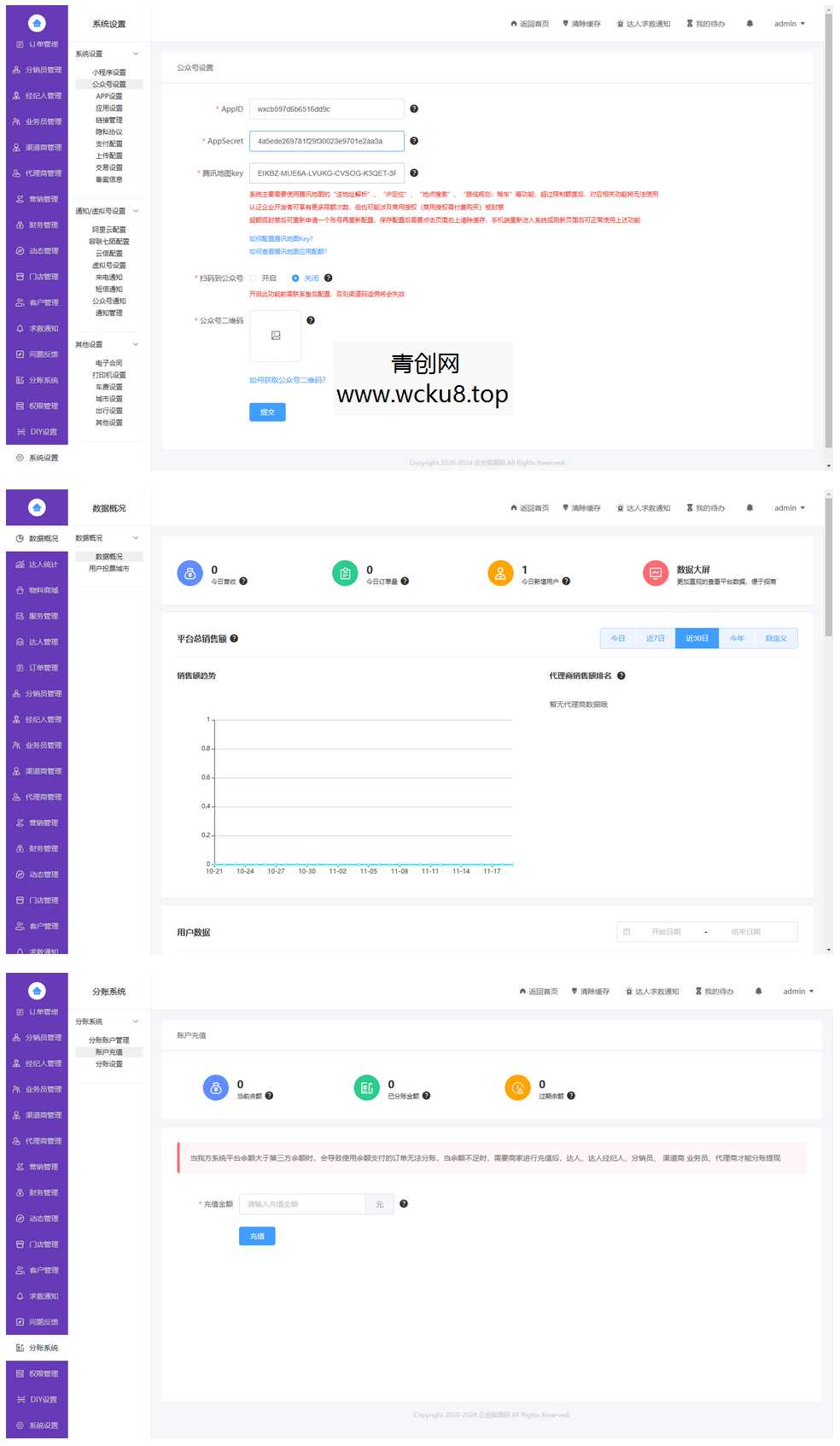840x1446 pixels.
Task: Click calendar icon in 用户数据 date range
Action: point(627,932)
